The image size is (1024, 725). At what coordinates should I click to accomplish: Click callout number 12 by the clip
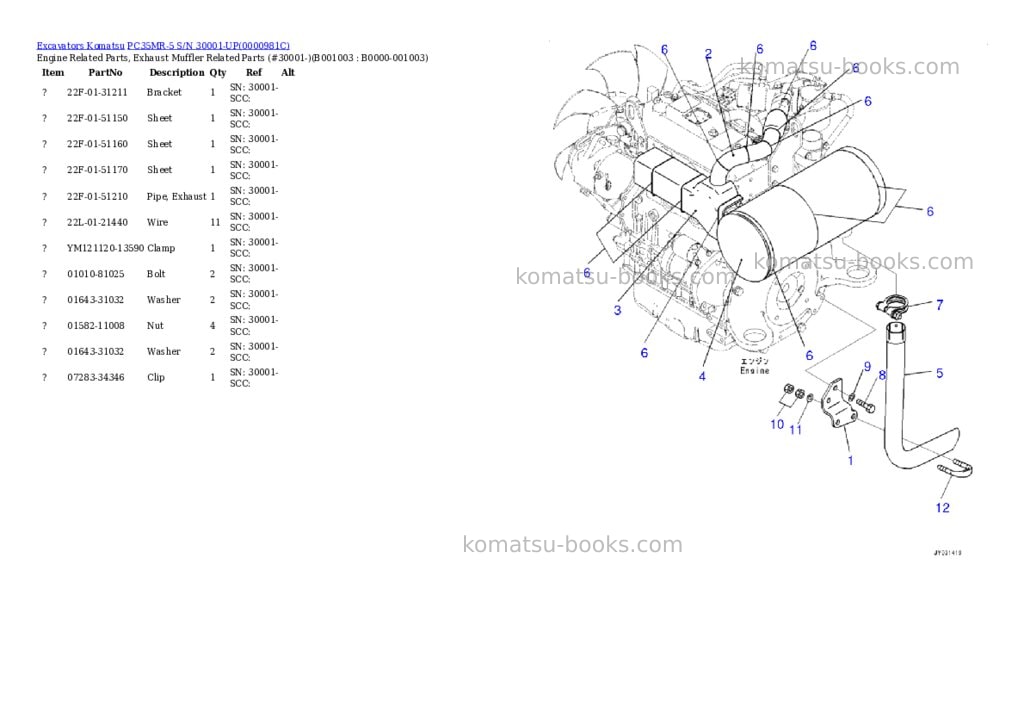(942, 508)
